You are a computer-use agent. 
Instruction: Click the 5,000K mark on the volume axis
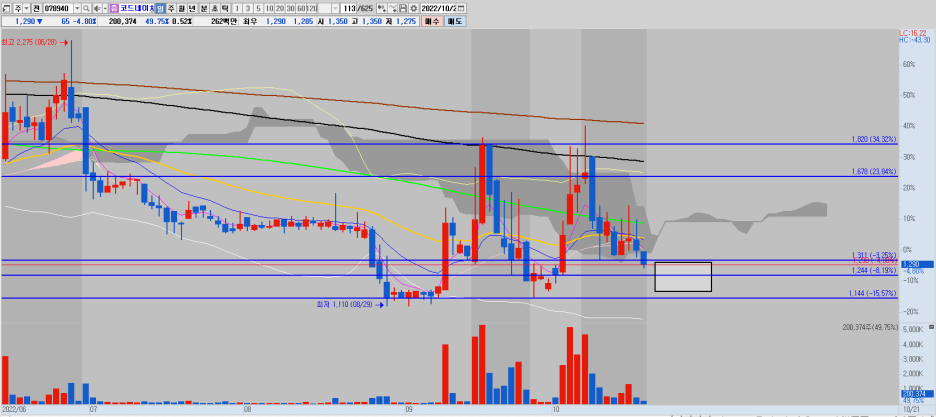coord(915,330)
